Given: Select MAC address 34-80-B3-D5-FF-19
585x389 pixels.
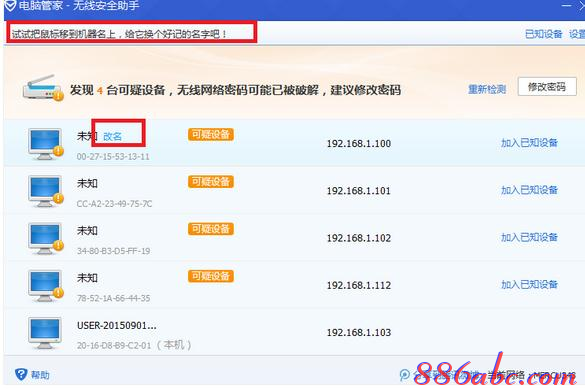Looking at the screenshot, I should [x=113, y=251].
